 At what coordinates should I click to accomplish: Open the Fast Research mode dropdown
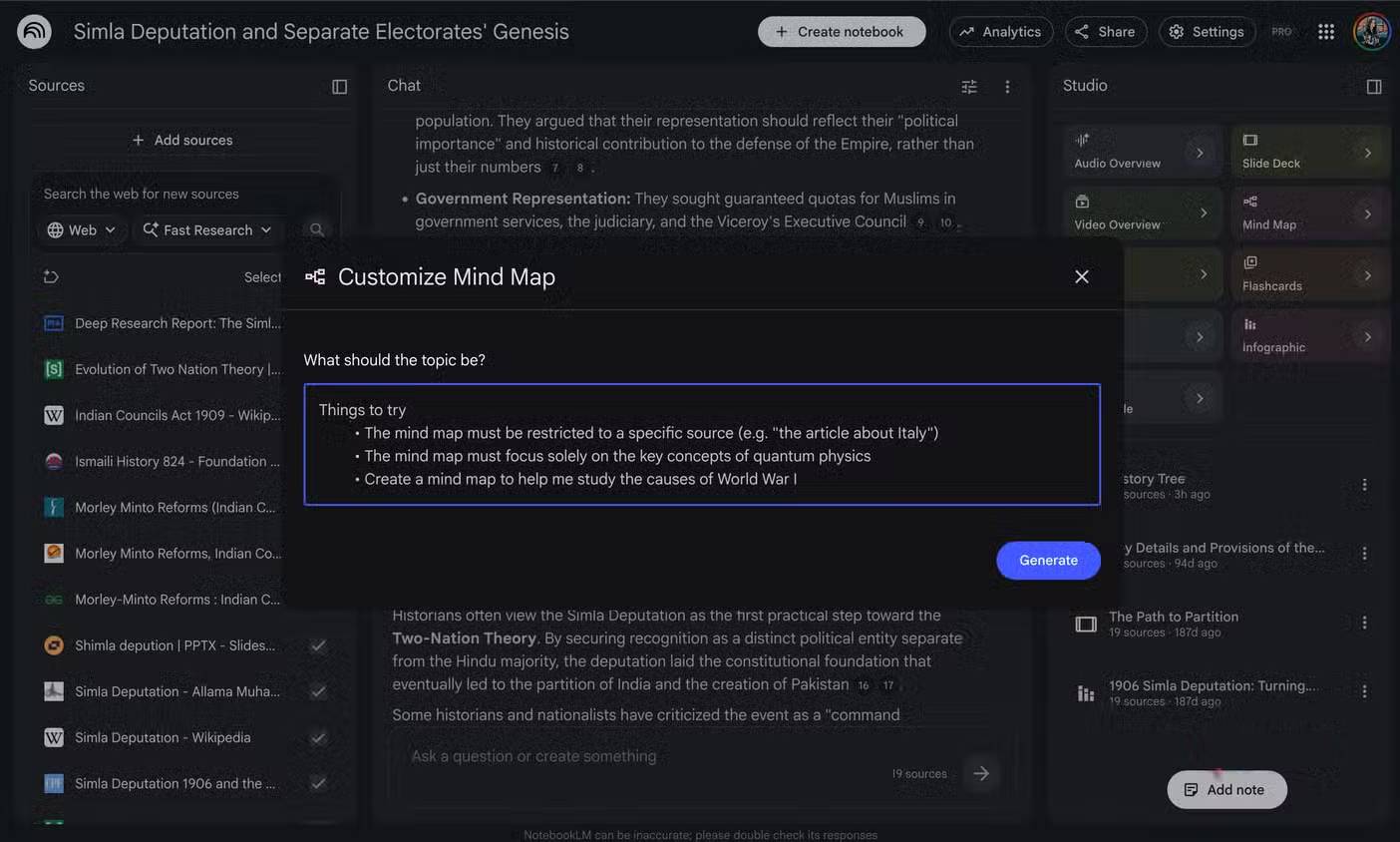click(x=206, y=229)
